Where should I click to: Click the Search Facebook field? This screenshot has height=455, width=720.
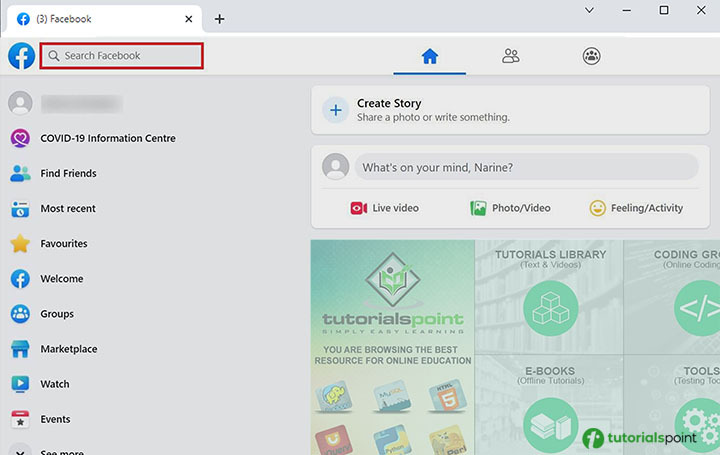pos(122,56)
